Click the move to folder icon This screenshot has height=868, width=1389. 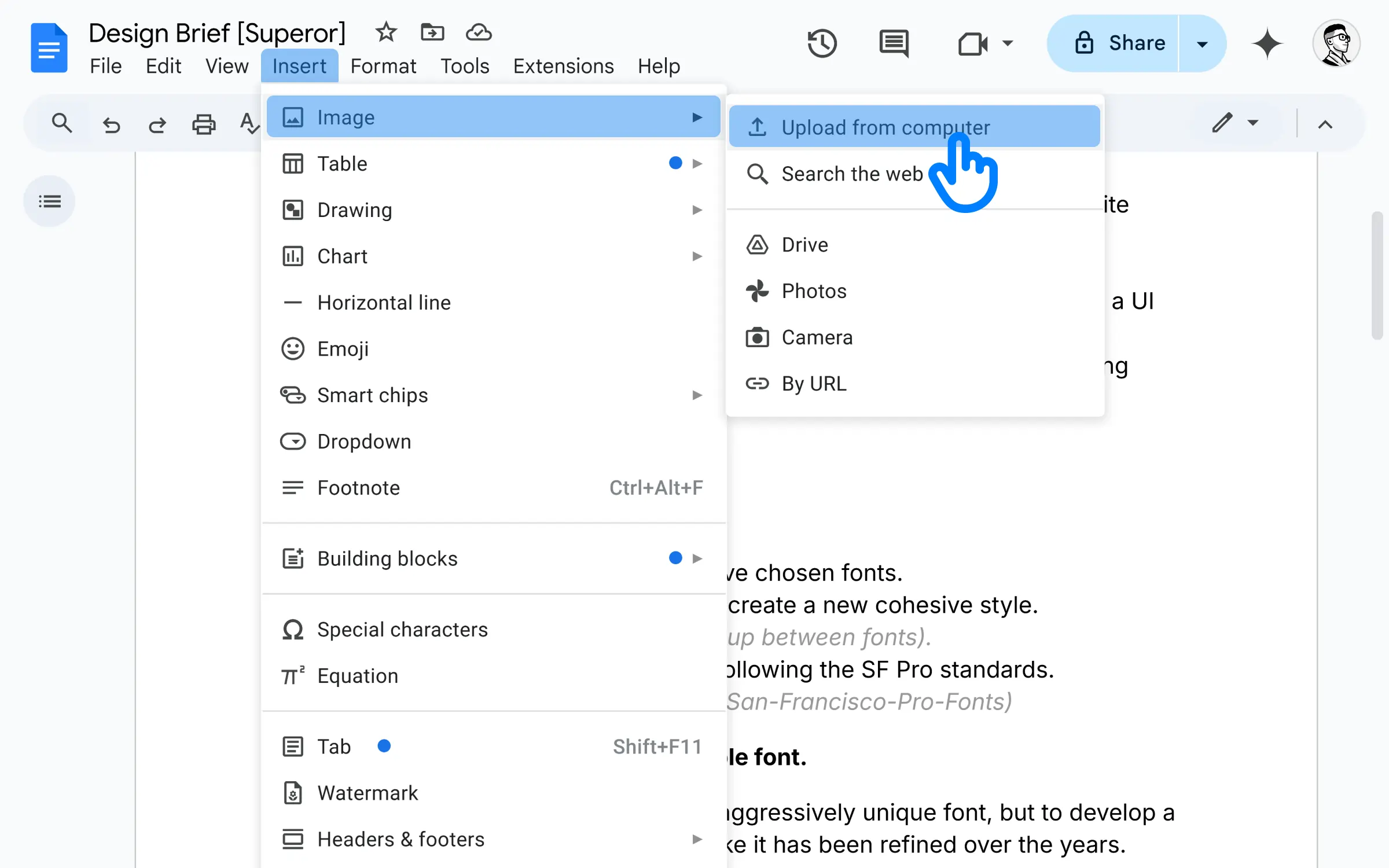point(432,32)
